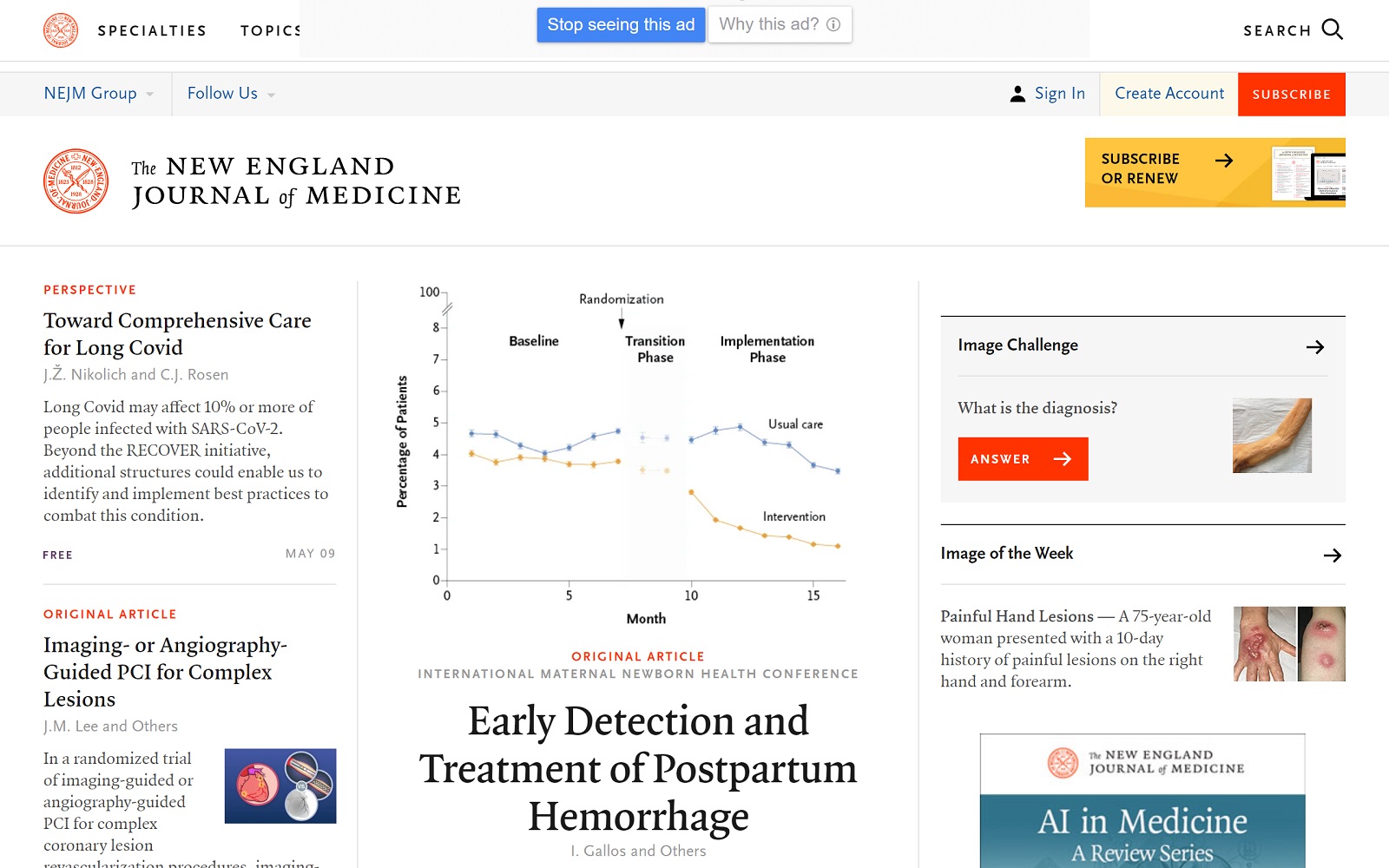Open the search magnifier icon
This screenshot has height=868, width=1389.
click(1332, 30)
